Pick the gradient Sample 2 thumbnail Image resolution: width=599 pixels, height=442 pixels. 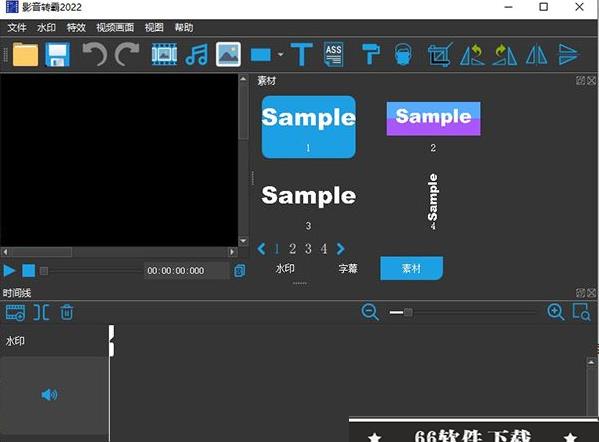tap(434, 118)
